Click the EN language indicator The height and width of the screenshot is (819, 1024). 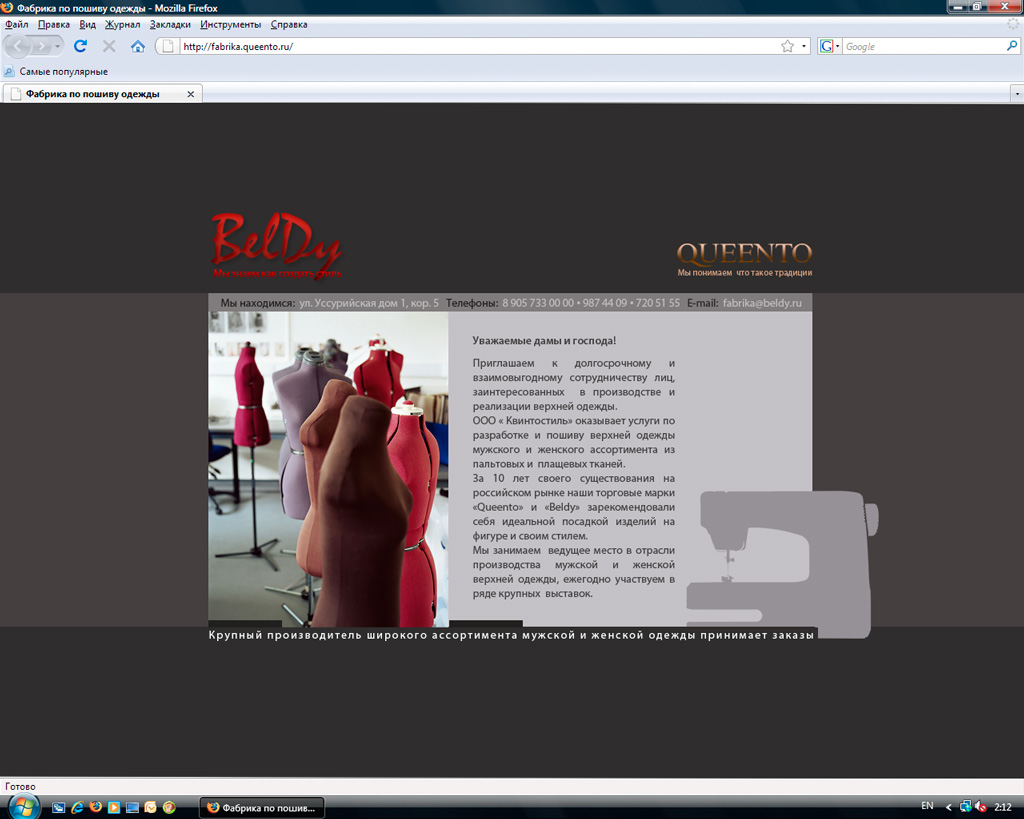(927, 806)
